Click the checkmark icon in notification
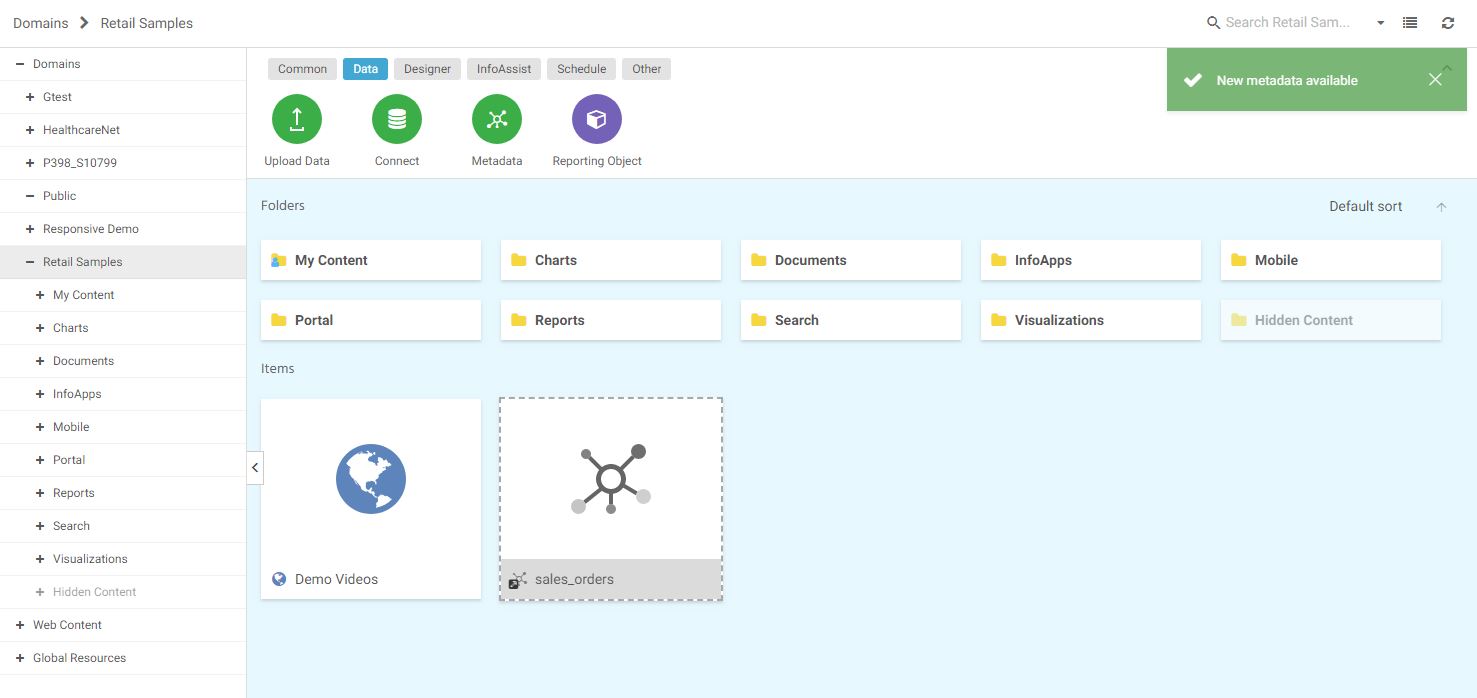Screen dimensions: 1477x698 click(1192, 80)
